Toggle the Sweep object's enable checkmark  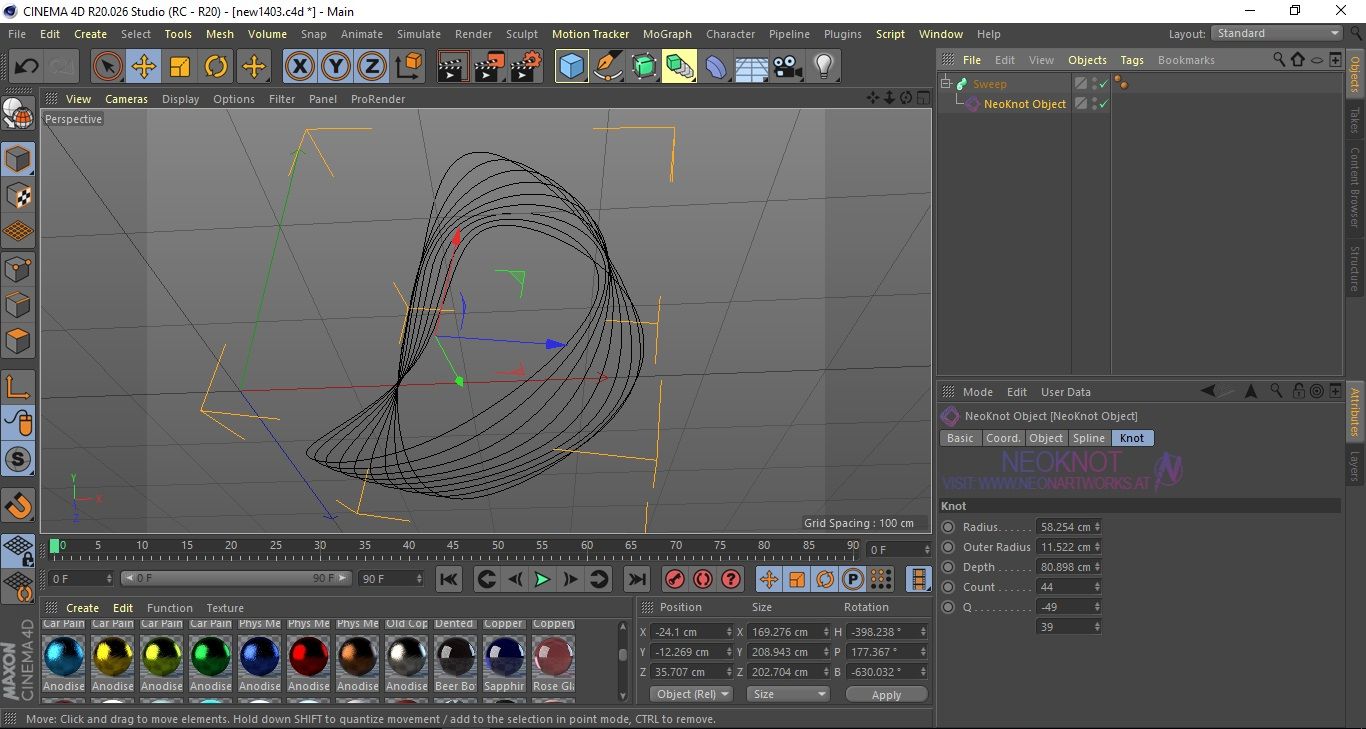pyautogui.click(x=1103, y=84)
